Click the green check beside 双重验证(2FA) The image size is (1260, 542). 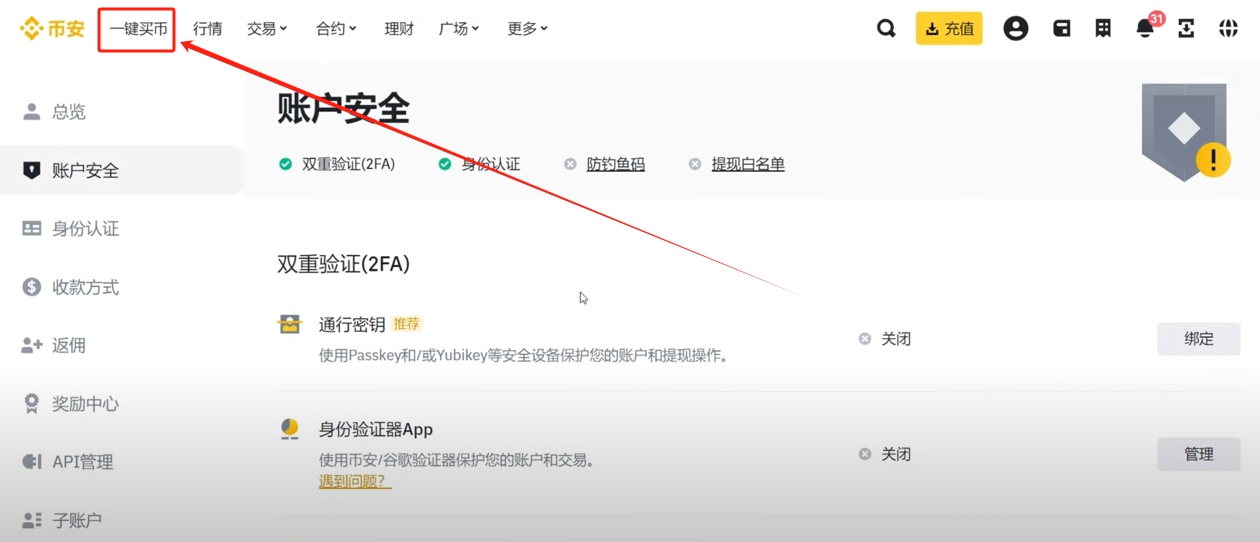point(285,164)
